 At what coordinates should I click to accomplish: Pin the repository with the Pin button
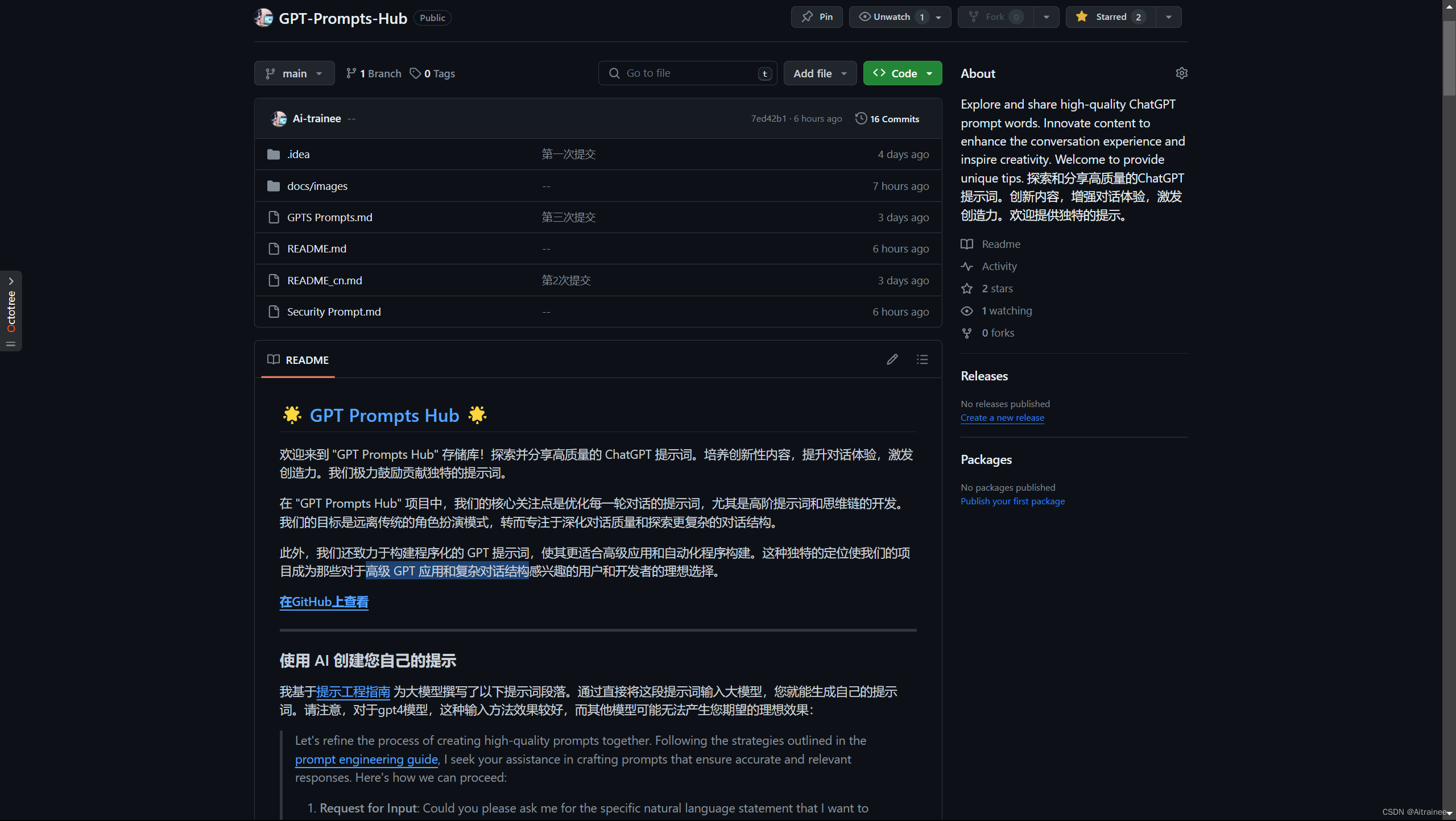point(817,17)
